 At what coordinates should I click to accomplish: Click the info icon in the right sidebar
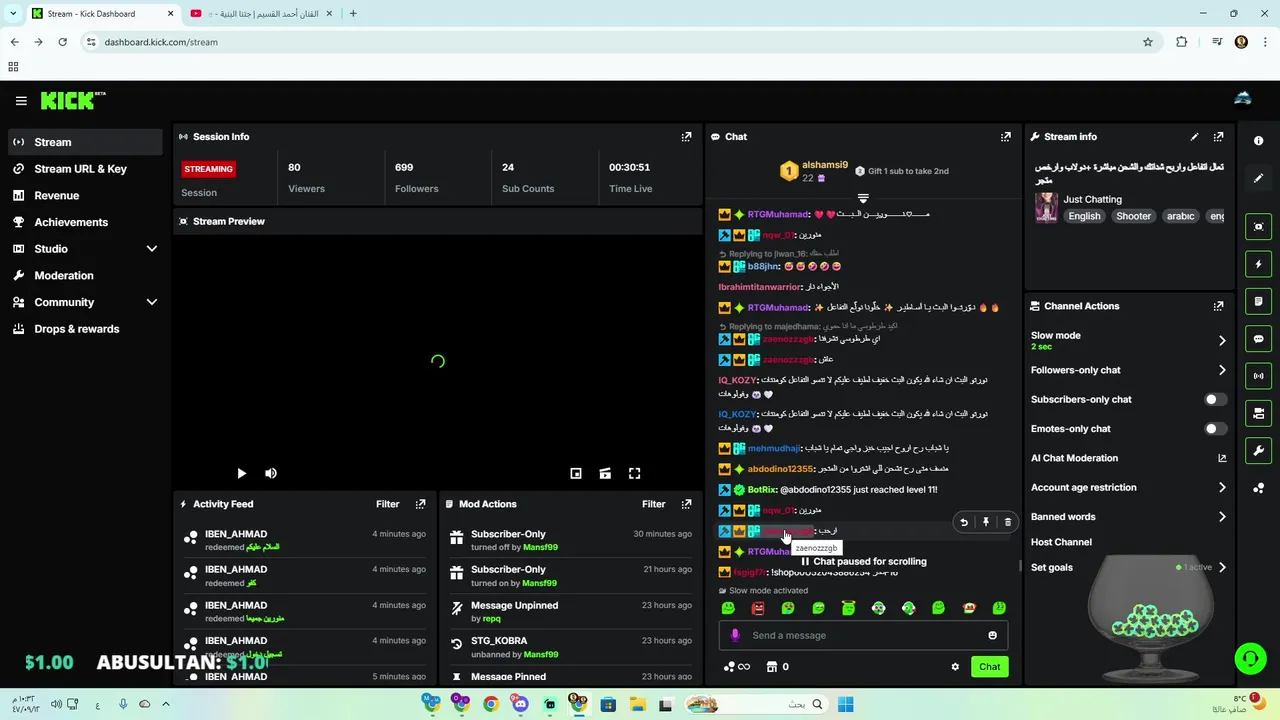click(x=1259, y=141)
